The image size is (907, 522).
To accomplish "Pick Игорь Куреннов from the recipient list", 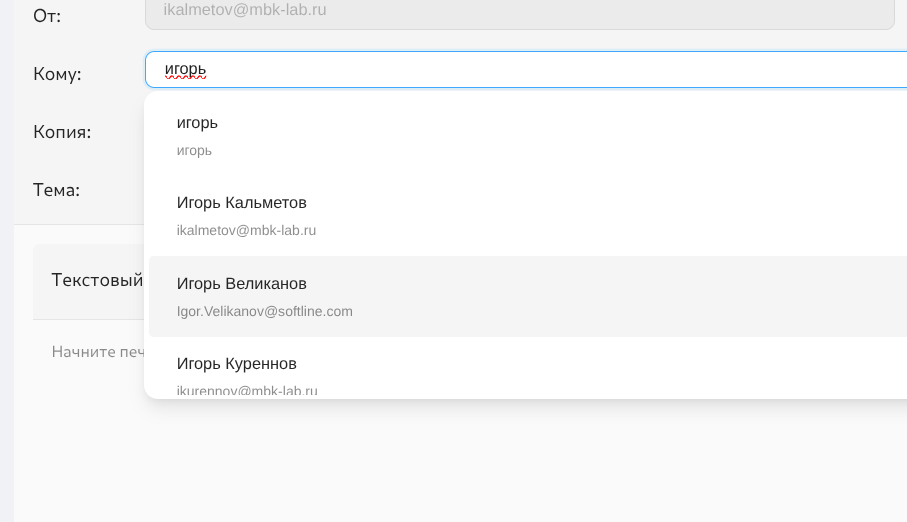I will [236, 364].
